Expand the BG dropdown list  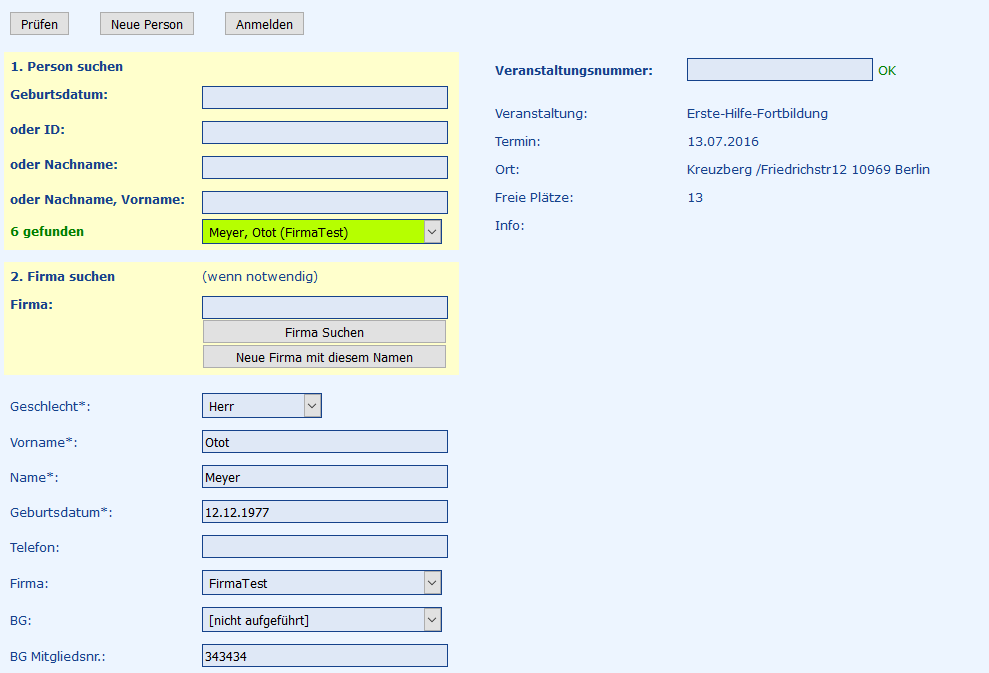point(321,620)
